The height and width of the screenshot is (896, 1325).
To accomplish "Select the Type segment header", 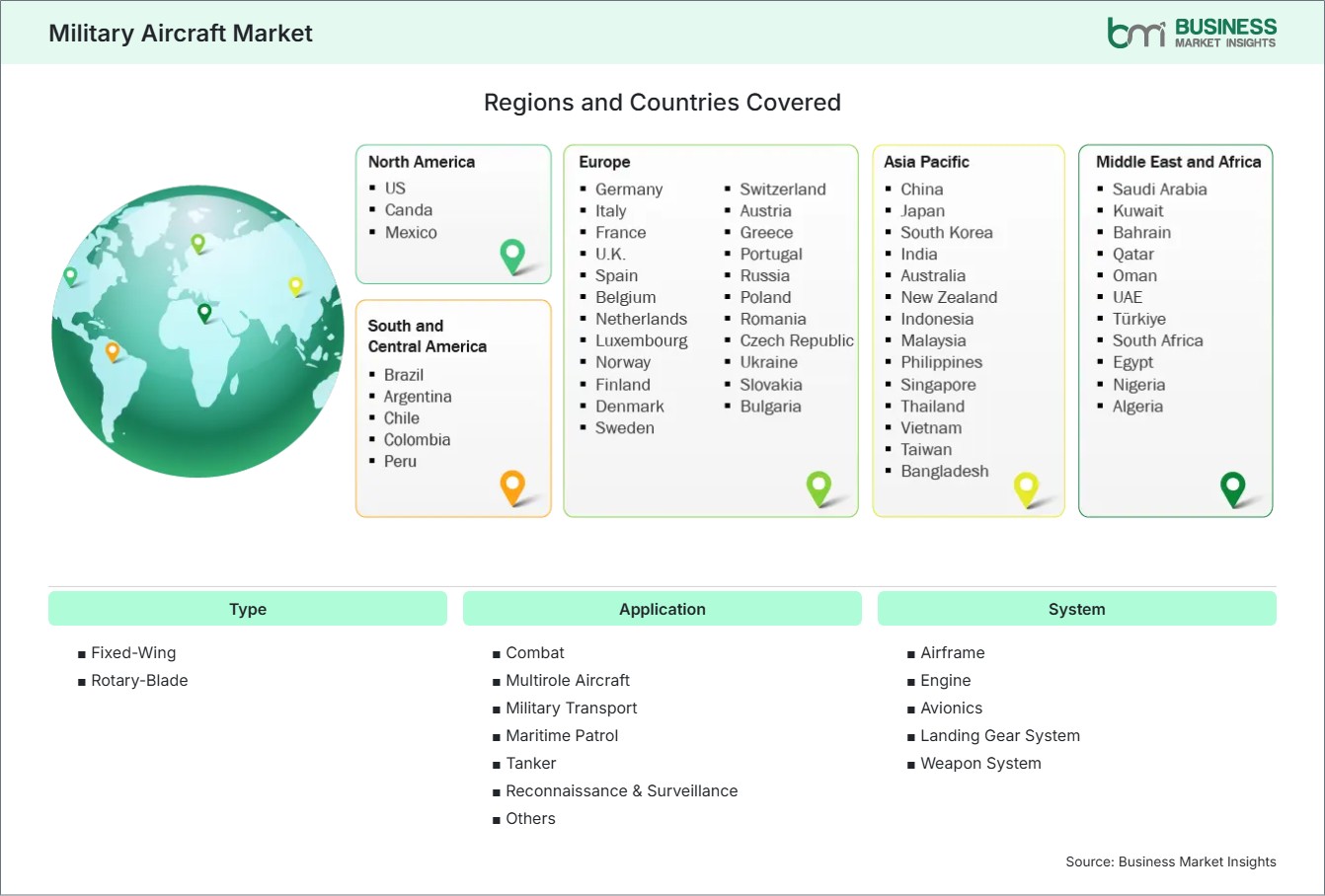I will [248, 609].
